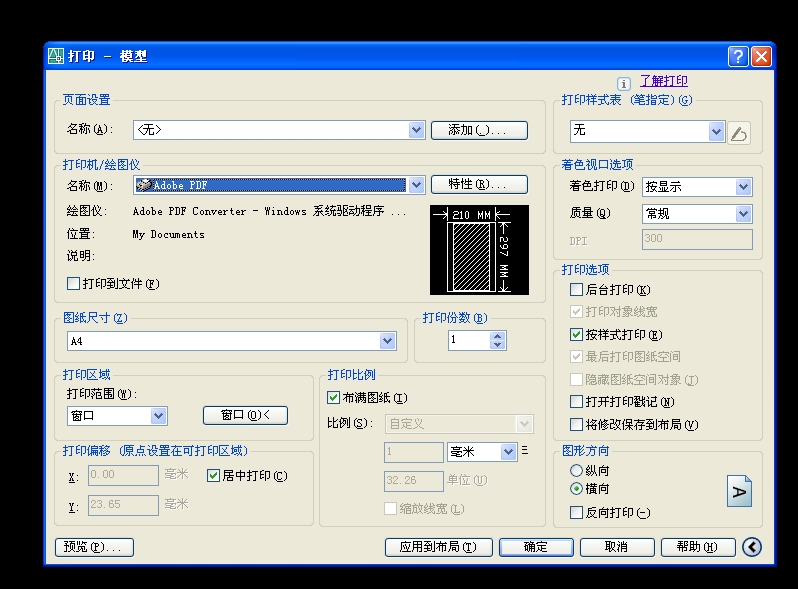Viewport: 798px width, 589px height.
Task: Select 横向 landscape orientation
Action: coord(576,489)
